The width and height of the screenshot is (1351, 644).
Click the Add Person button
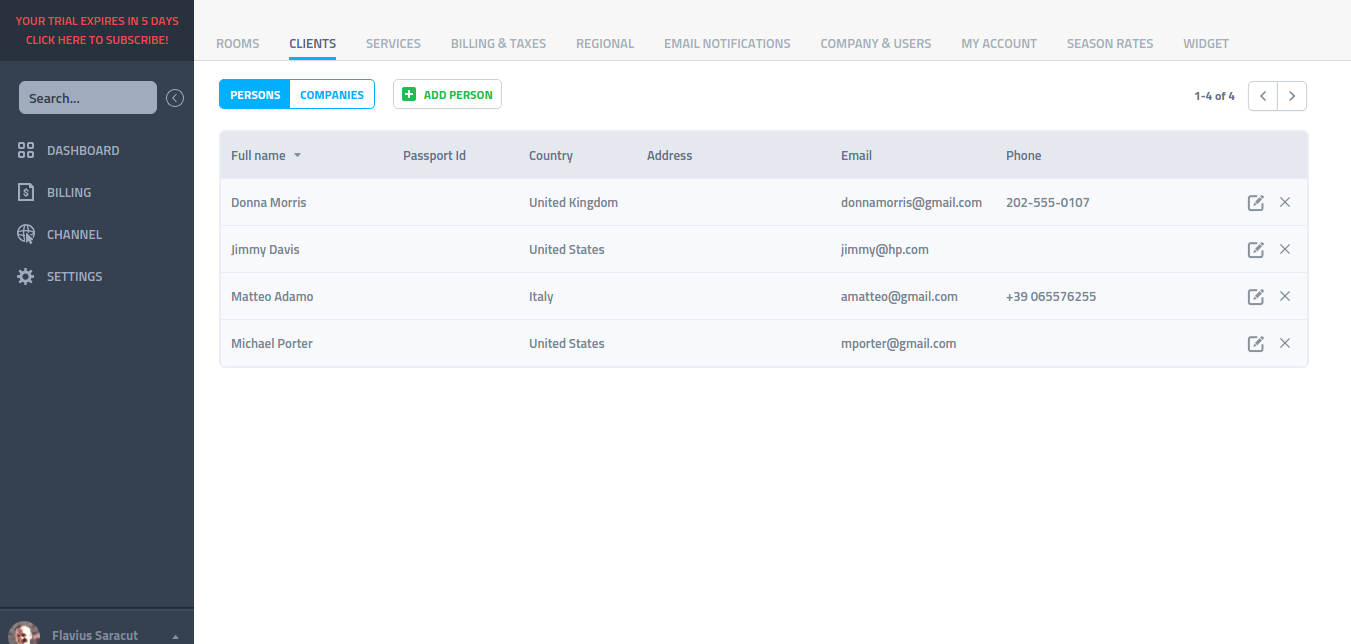pos(447,95)
